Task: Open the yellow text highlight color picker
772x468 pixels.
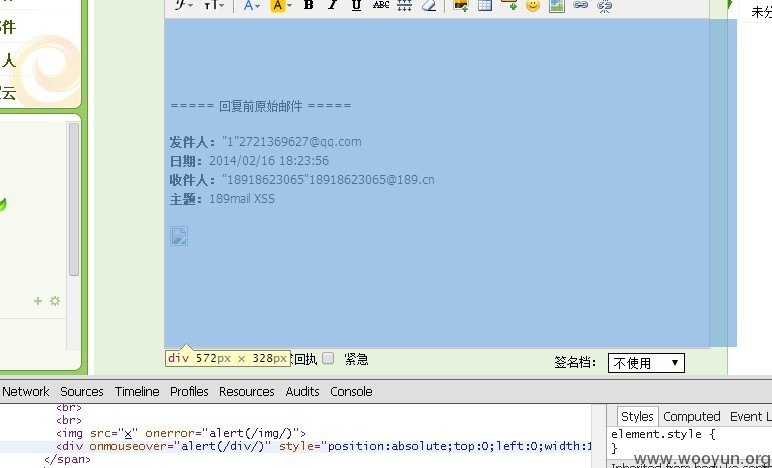Action: [281, 5]
